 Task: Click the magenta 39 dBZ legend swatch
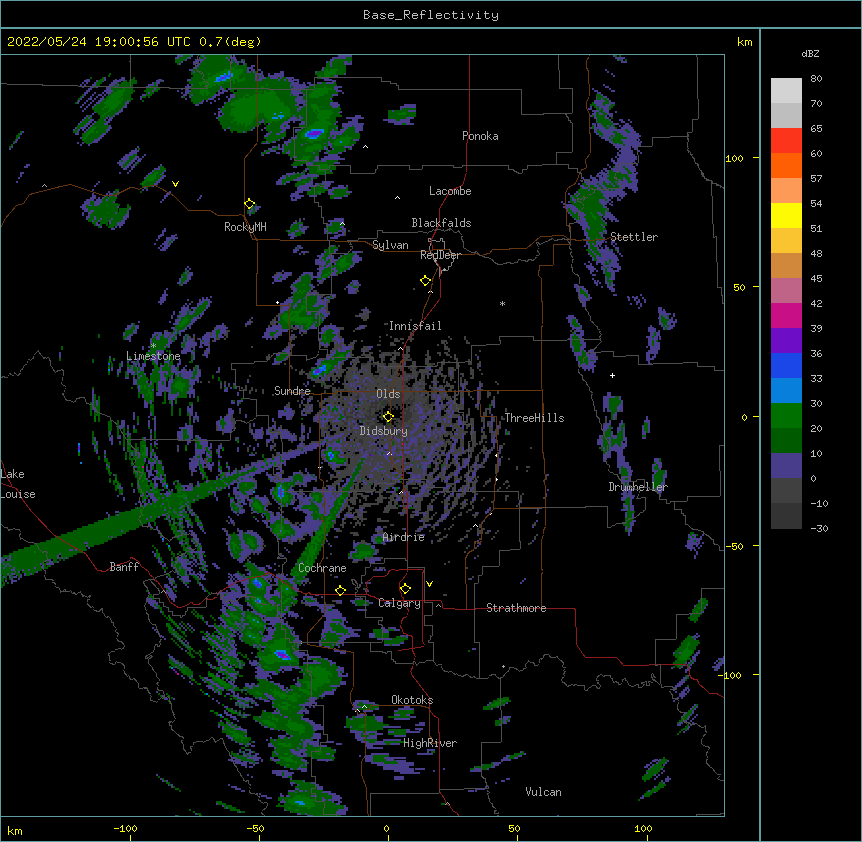point(786,315)
